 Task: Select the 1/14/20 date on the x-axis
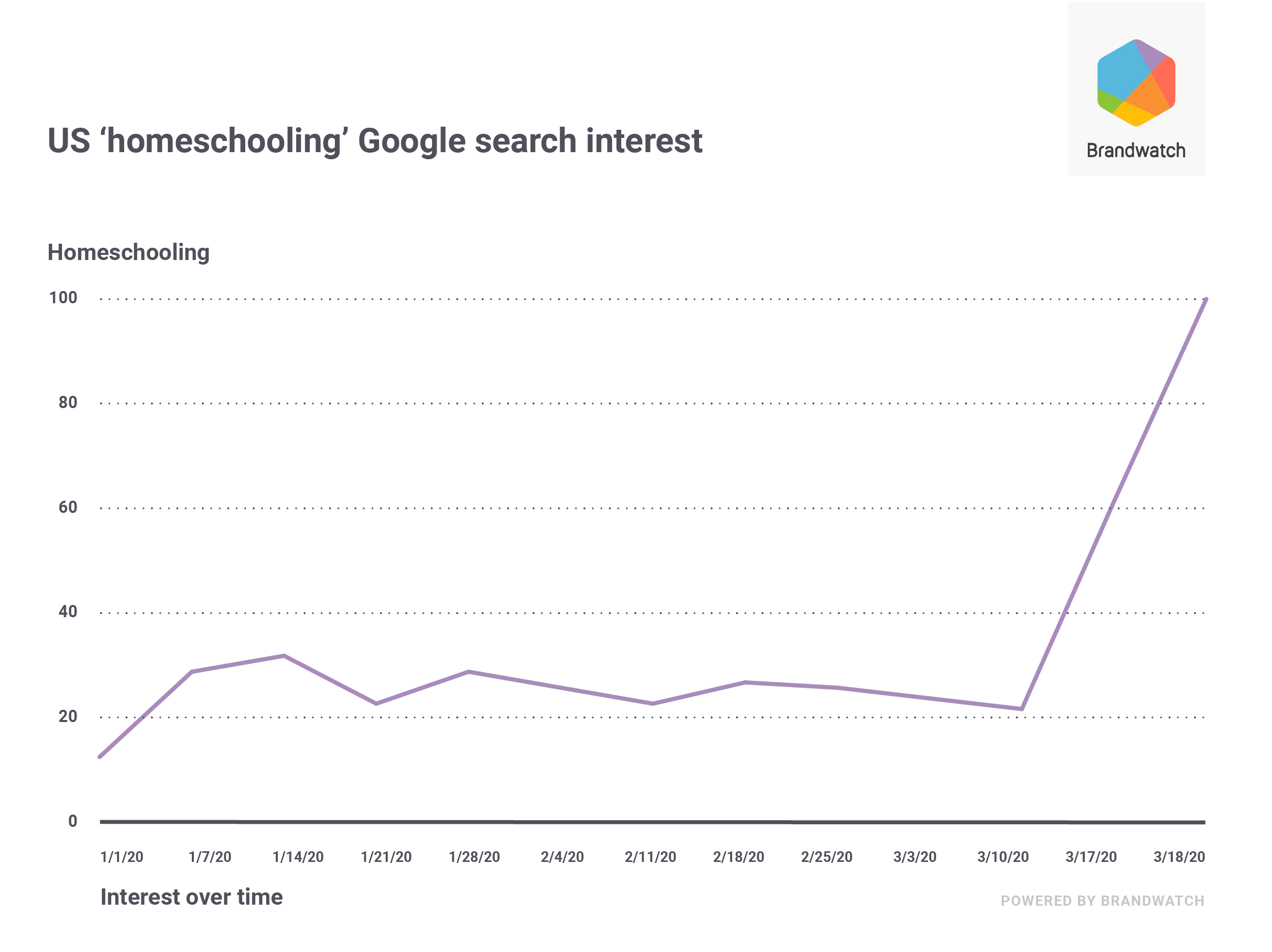(298, 857)
